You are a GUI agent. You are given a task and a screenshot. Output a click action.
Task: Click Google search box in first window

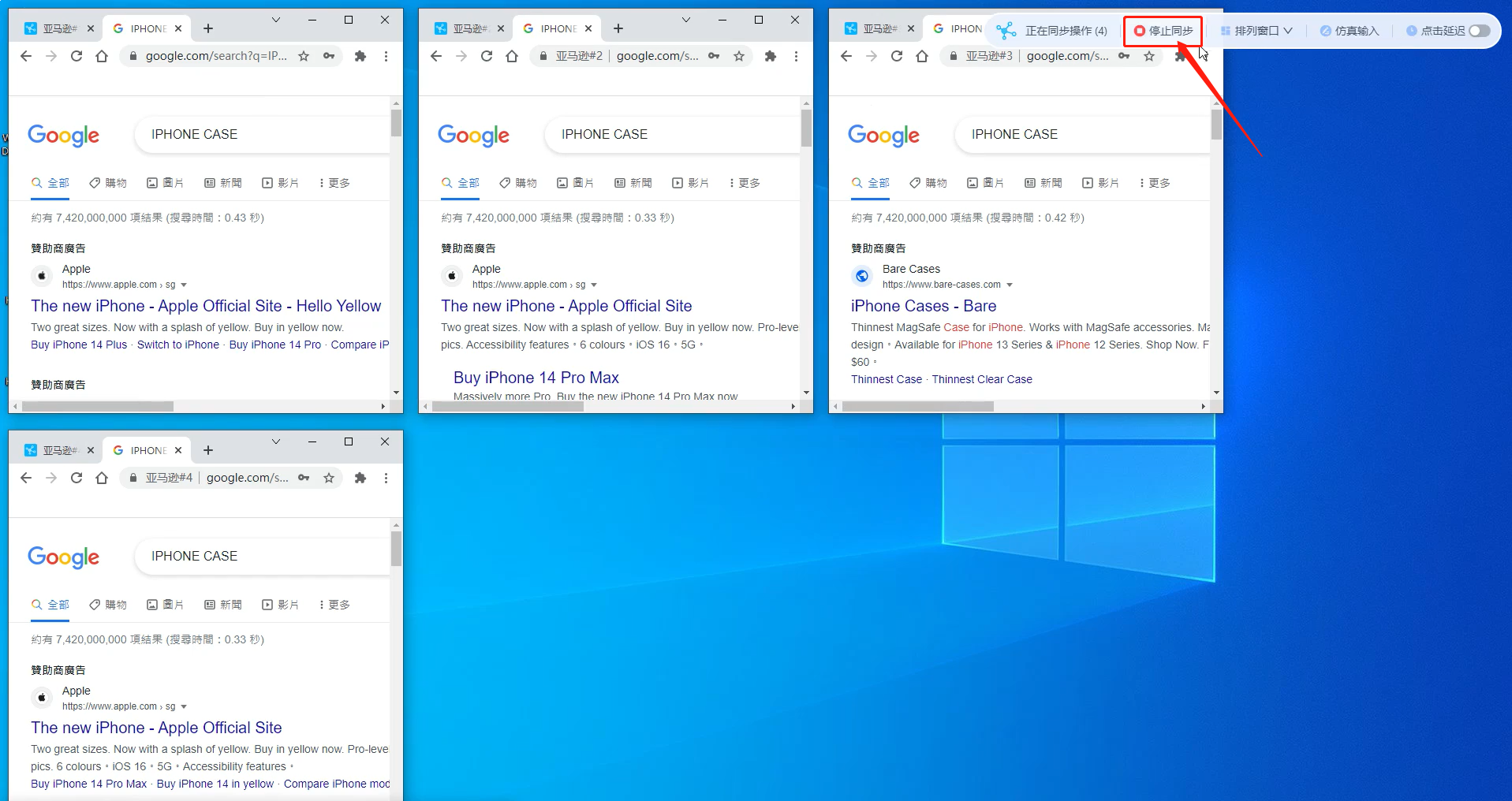point(263,134)
